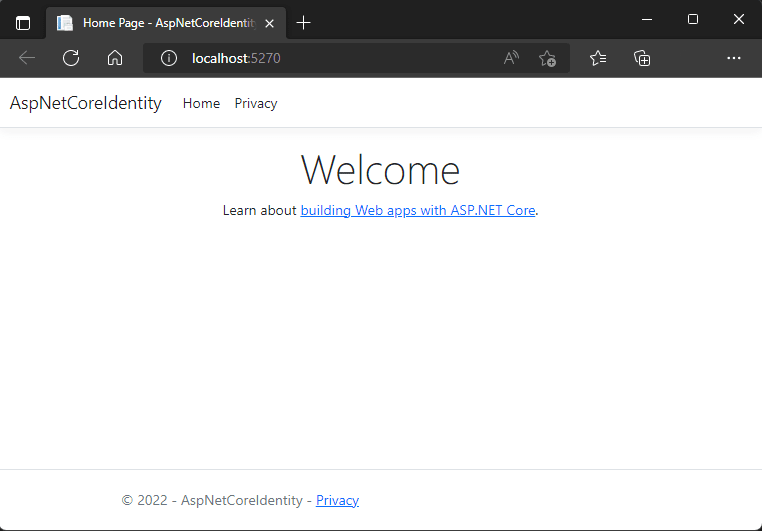Open the tab actions menu icon
This screenshot has height=531, width=762.
(23, 23)
